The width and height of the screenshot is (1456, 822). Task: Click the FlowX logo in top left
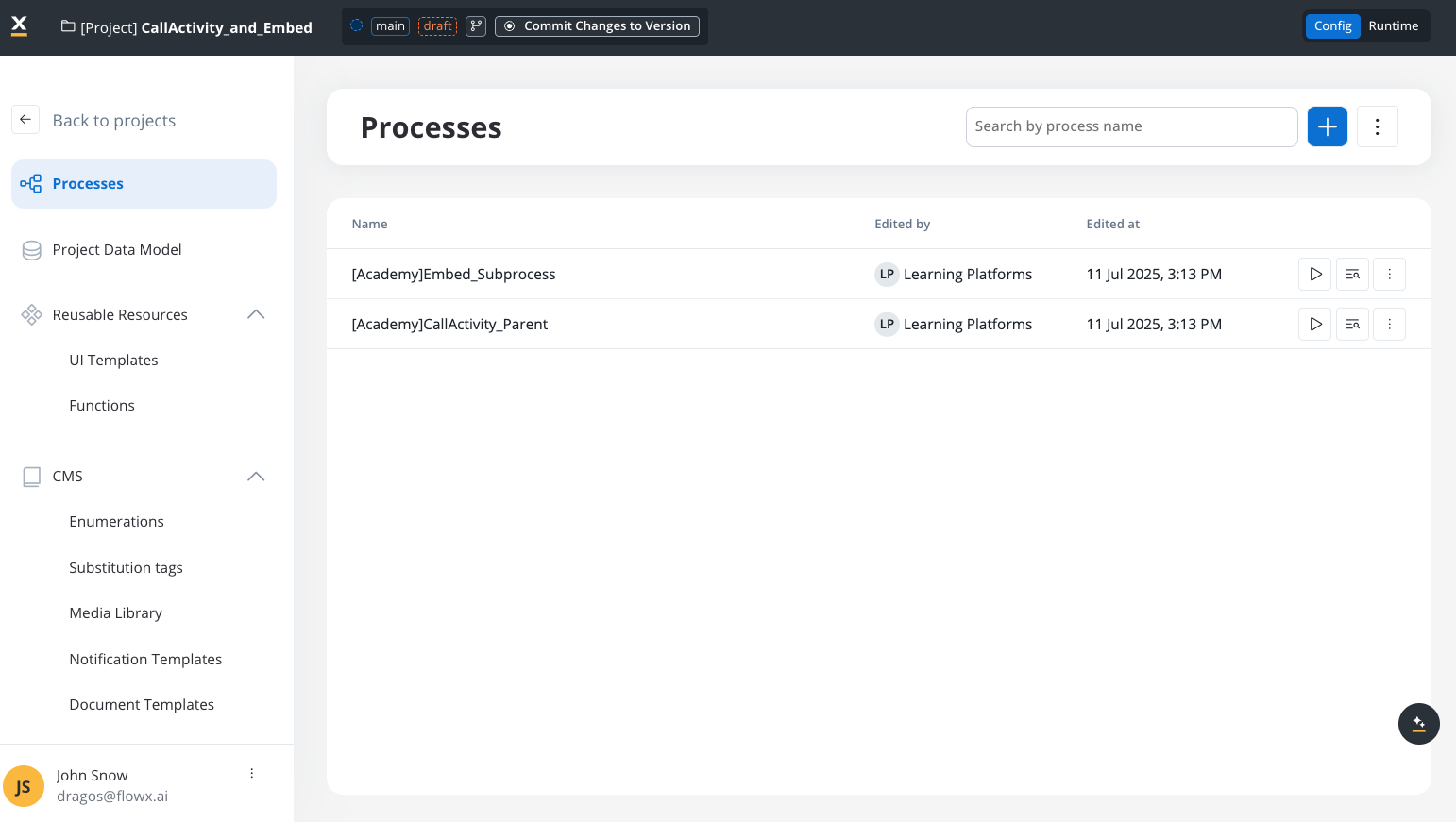(19, 26)
